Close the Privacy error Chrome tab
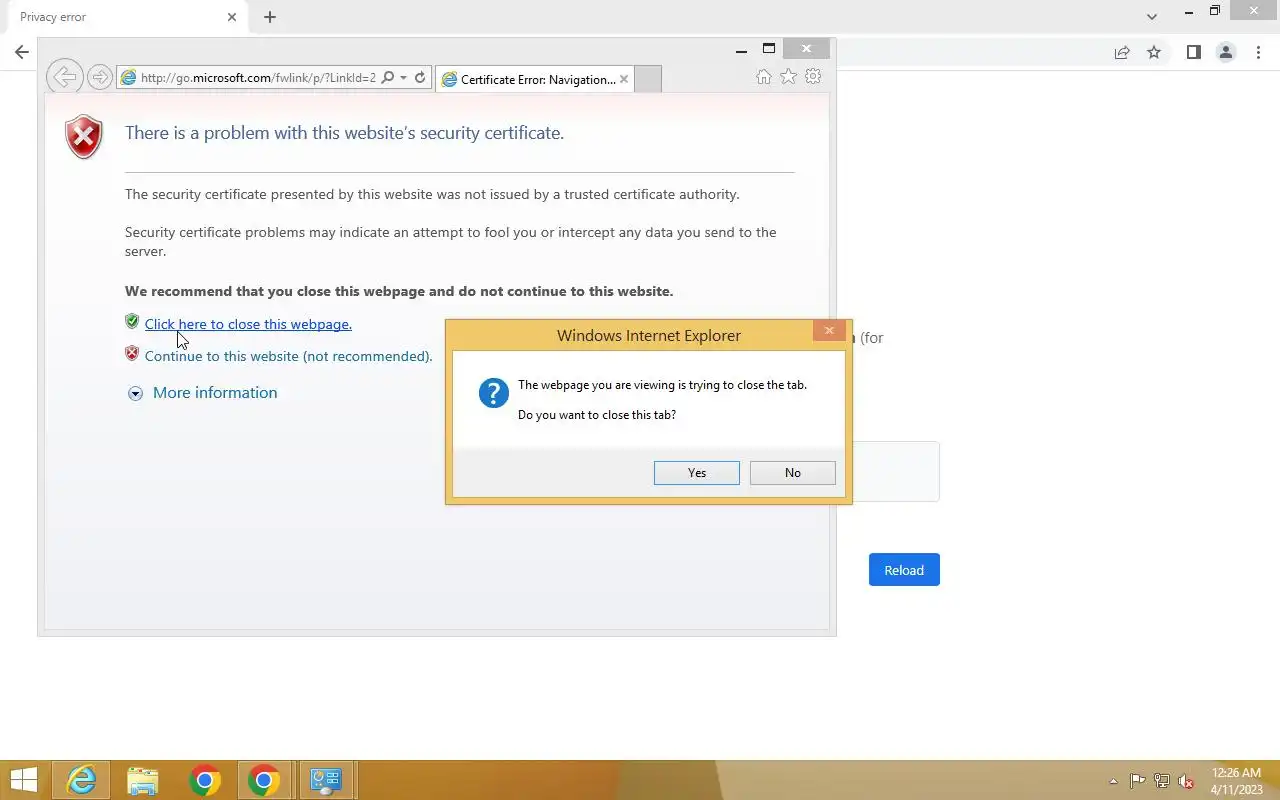This screenshot has height=800, width=1280. (232, 17)
